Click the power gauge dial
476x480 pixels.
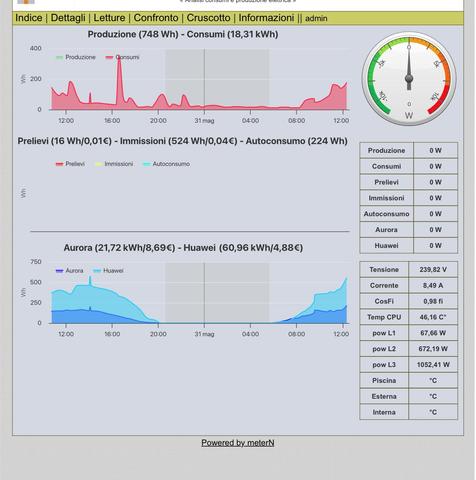409,79
